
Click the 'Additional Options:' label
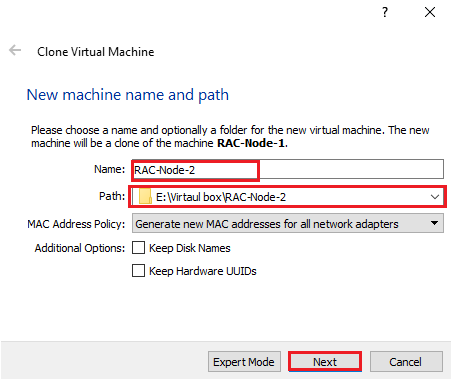[x=80, y=248]
